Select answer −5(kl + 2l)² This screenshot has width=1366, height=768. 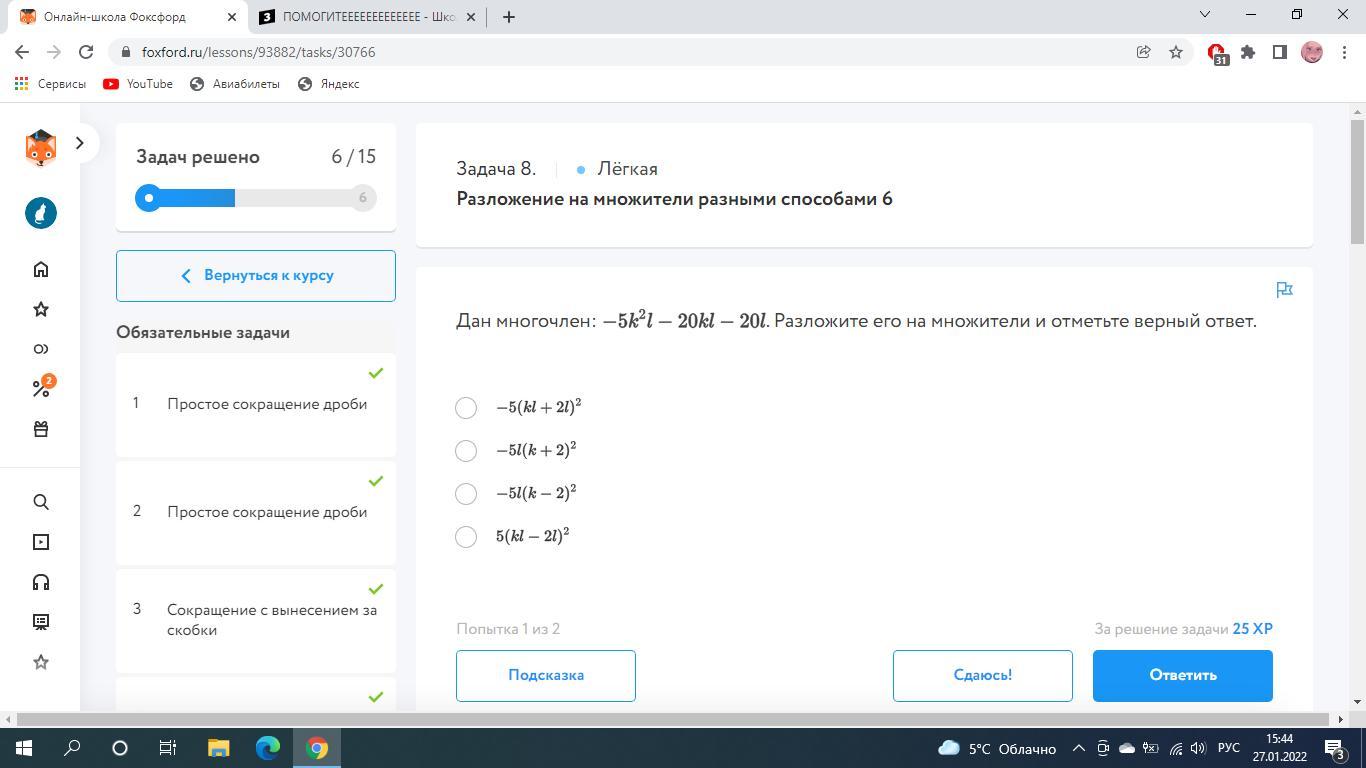click(x=466, y=408)
